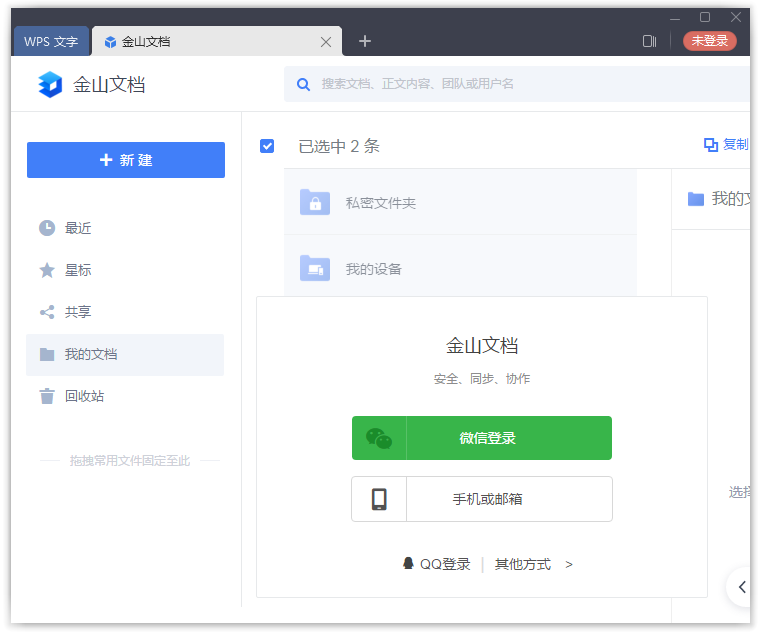
Task: Select 我的文档 in the sidebar
Action: [x=125, y=354]
